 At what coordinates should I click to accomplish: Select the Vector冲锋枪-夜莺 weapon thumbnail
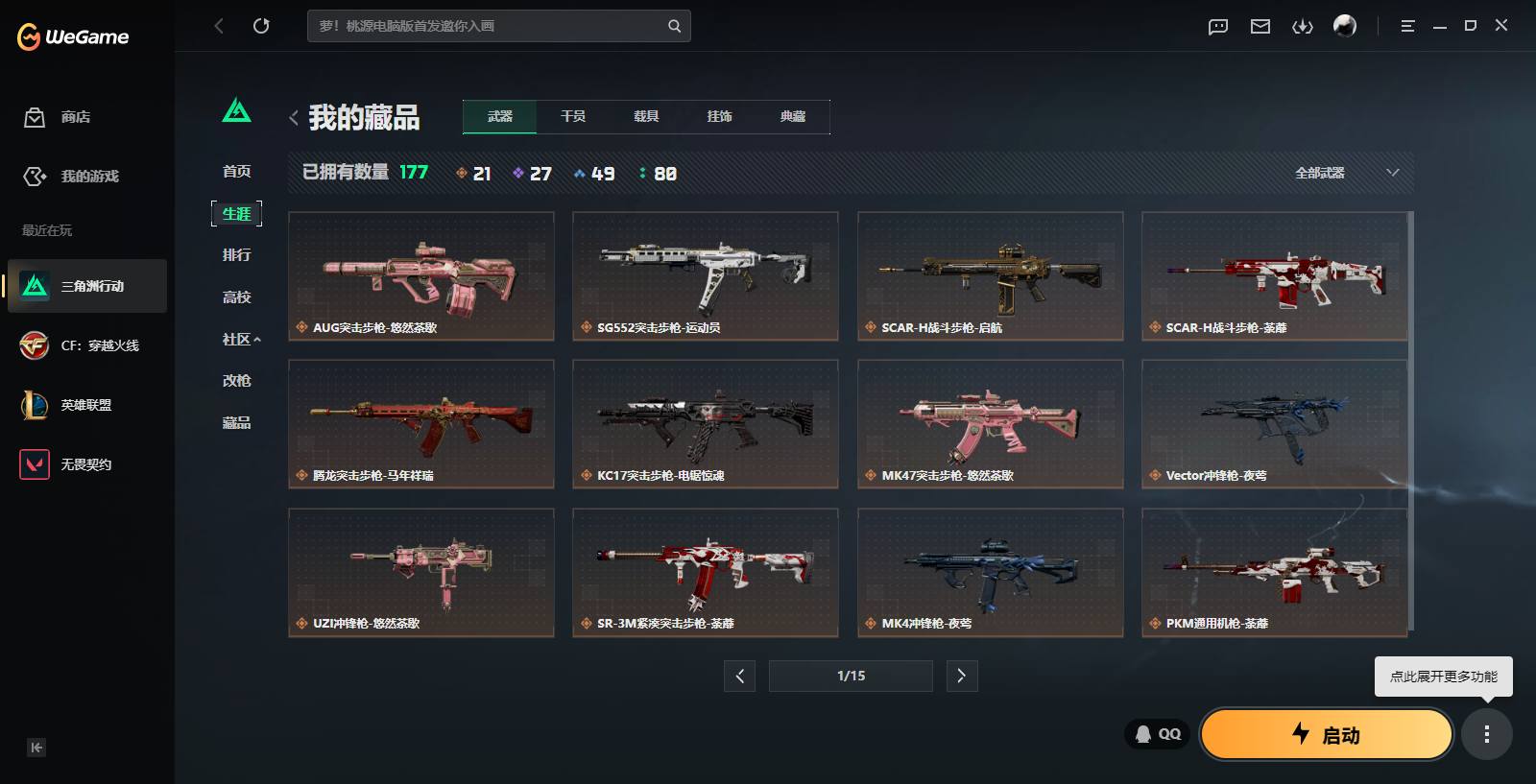(1274, 424)
